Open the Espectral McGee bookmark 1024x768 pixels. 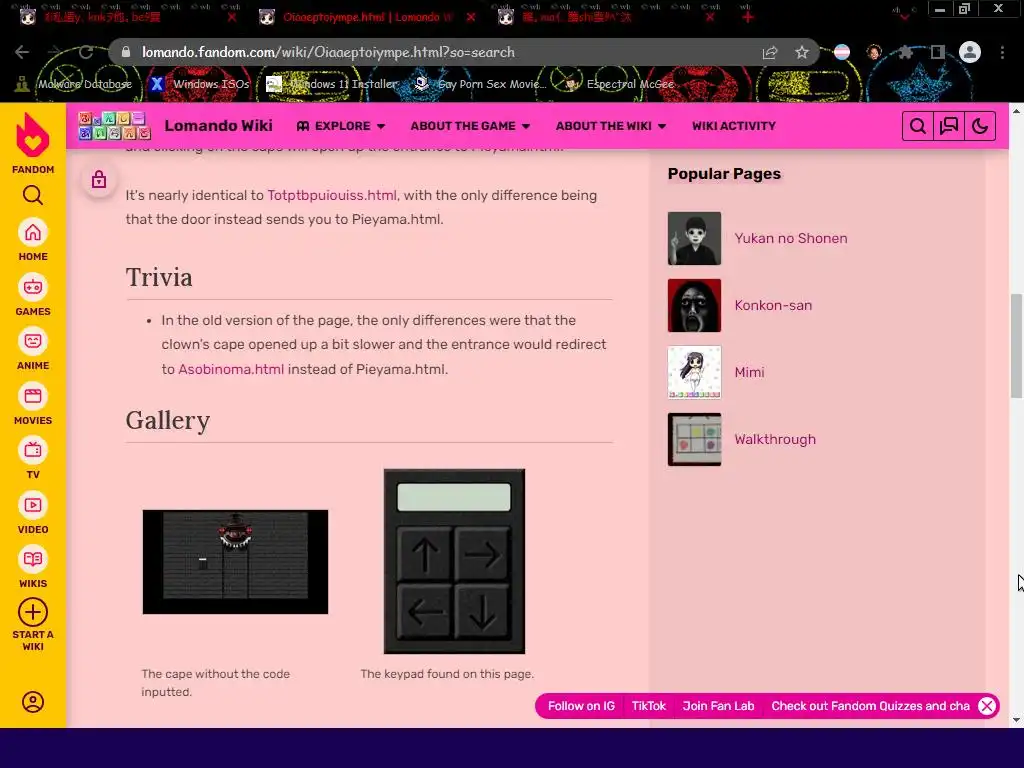point(618,84)
